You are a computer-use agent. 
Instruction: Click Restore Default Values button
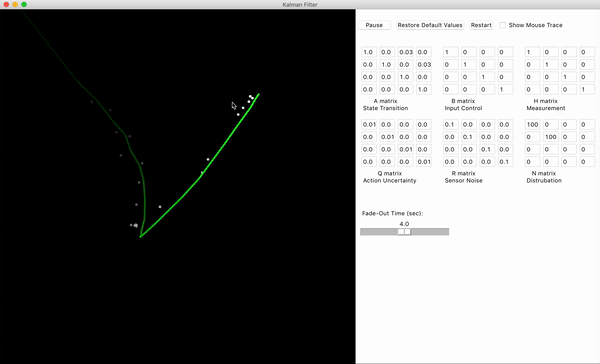tap(430, 25)
